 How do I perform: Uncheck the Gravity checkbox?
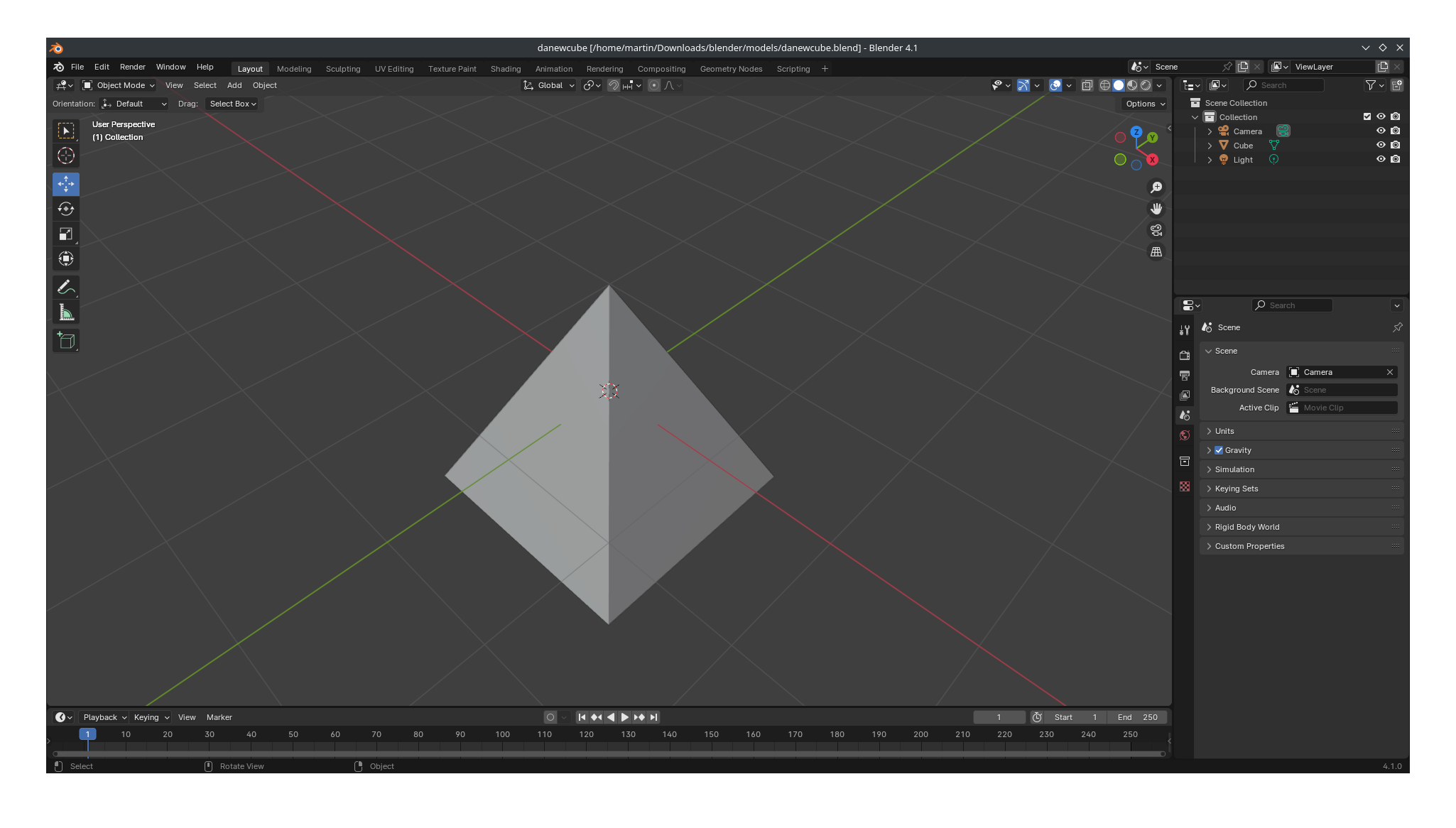point(1219,450)
